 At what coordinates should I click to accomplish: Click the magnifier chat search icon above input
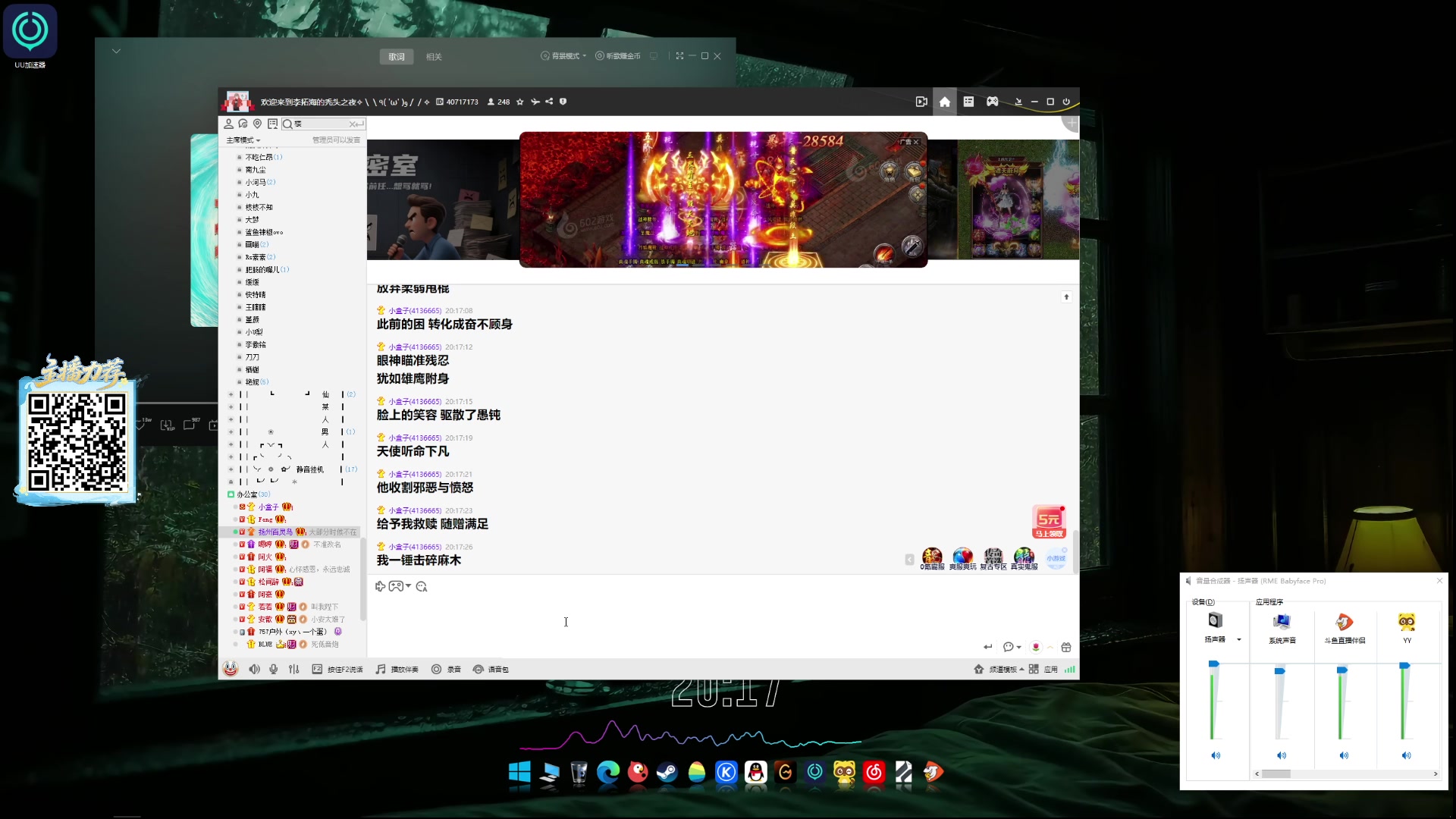422,586
